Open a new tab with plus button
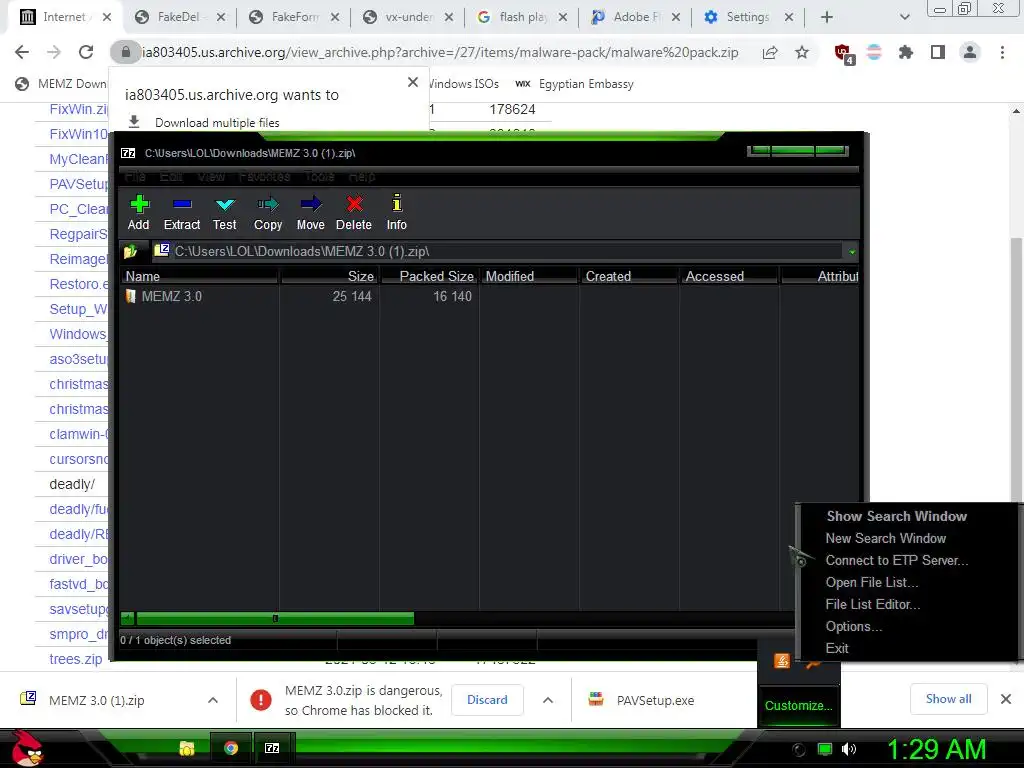 pyautogui.click(x=827, y=18)
